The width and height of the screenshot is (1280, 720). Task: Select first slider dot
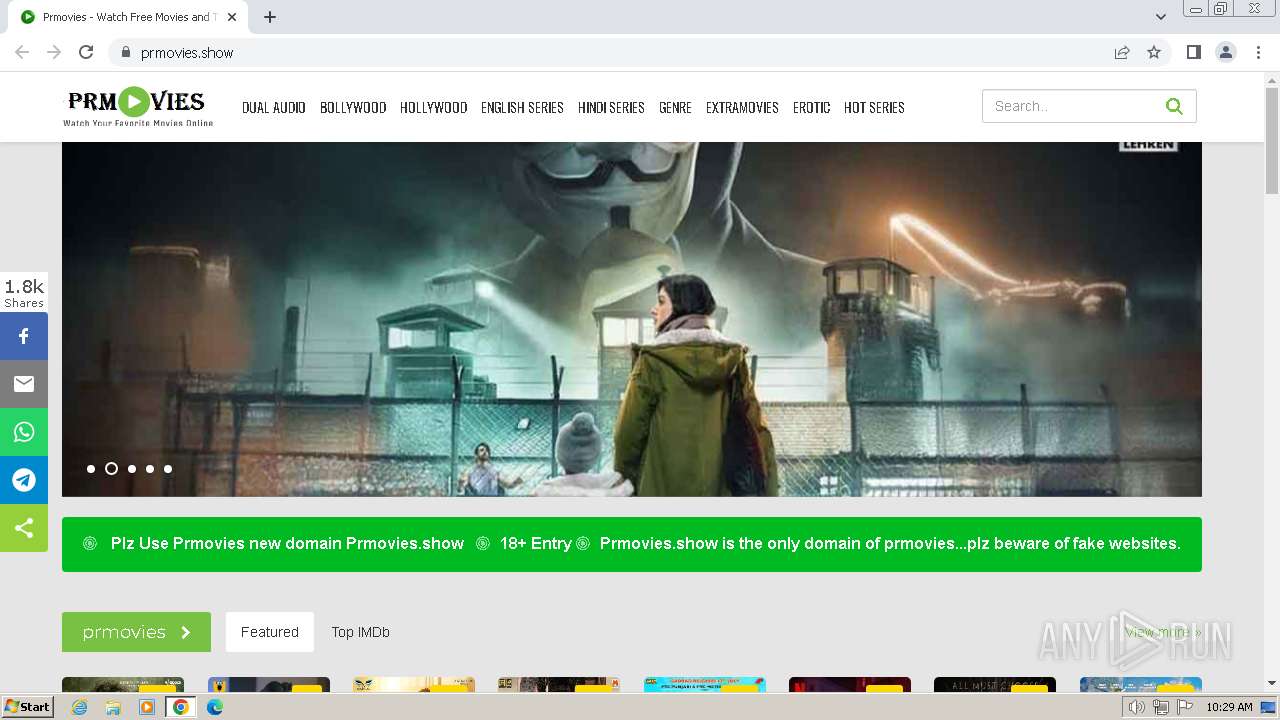91,468
